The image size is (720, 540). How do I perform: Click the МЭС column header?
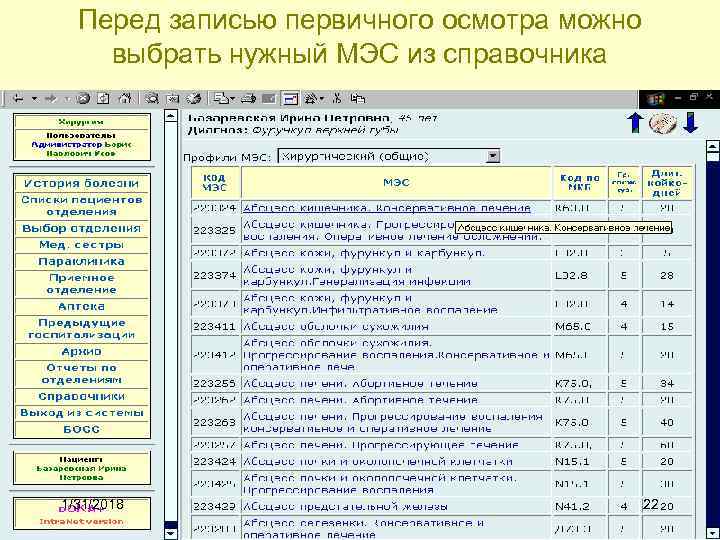396,183
